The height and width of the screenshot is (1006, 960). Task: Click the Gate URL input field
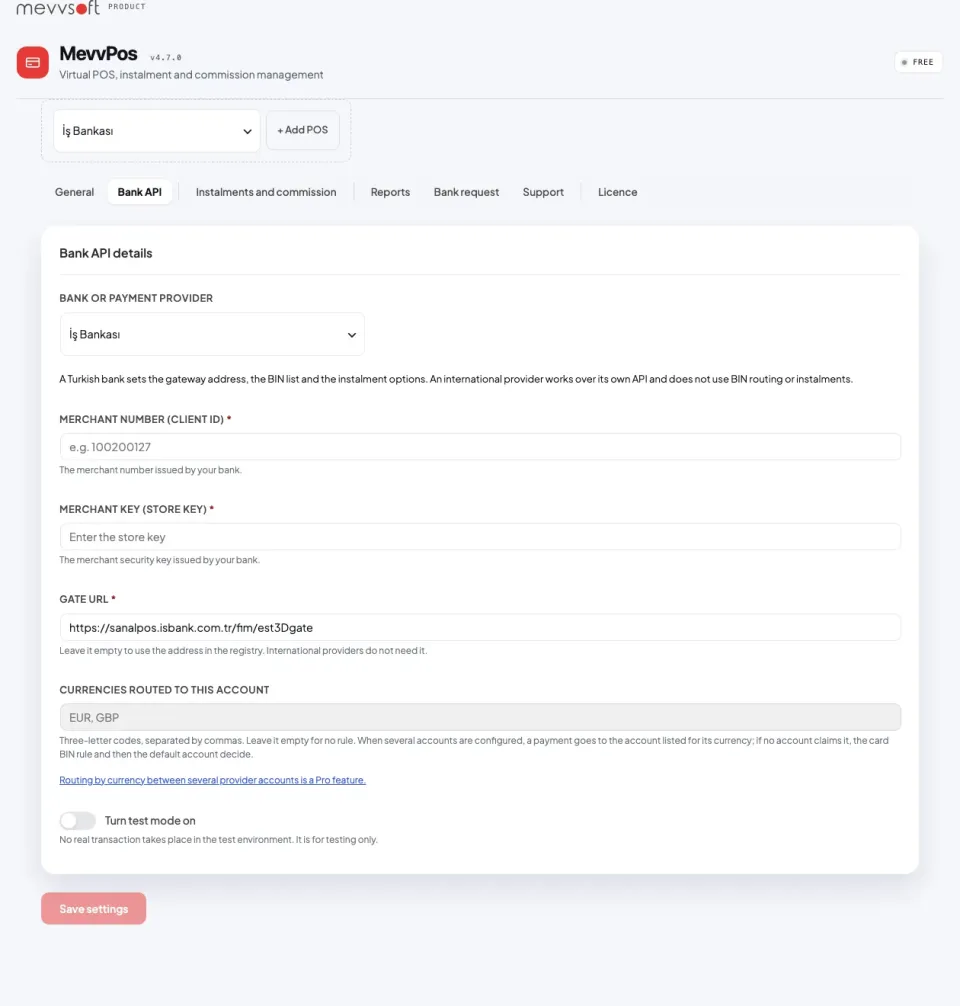pos(480,627)
